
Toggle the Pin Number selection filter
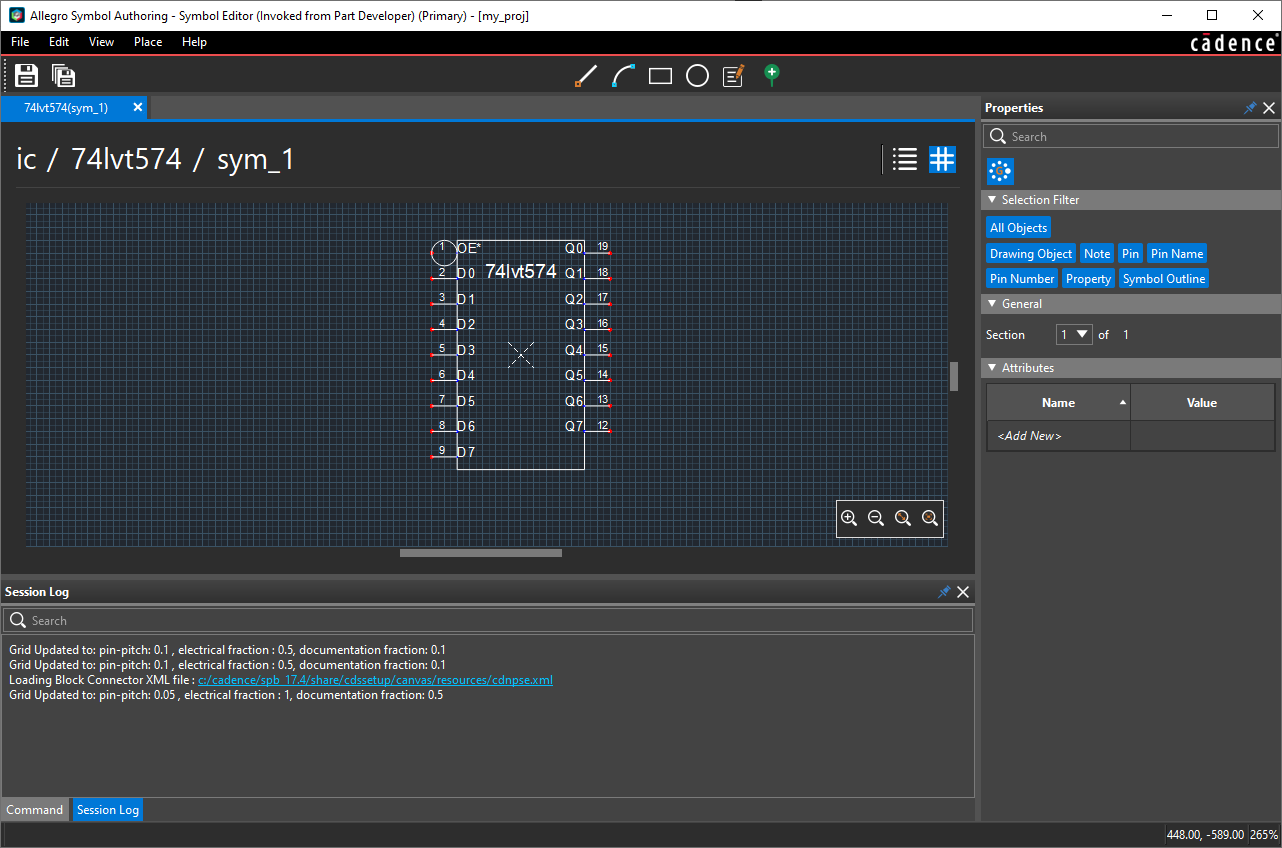(1022, 279)
